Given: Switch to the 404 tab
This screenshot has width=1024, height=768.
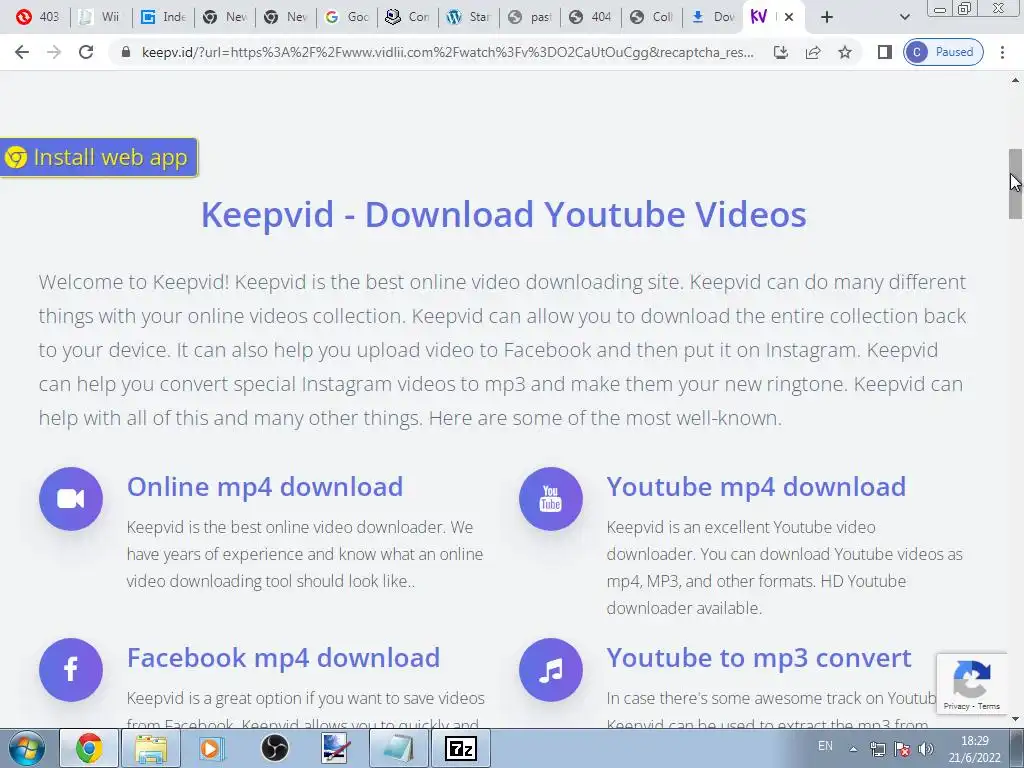Looking at the screenshot, I should [x=591, y=17].
